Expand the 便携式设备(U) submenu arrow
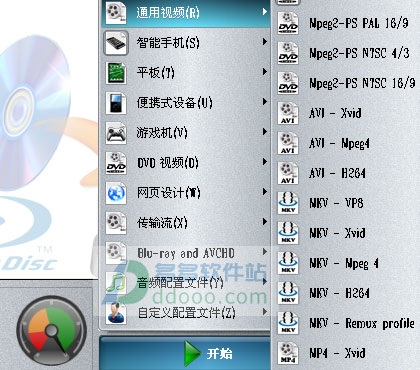The width and height of the screenshot is (420, 370). [265, 102]
